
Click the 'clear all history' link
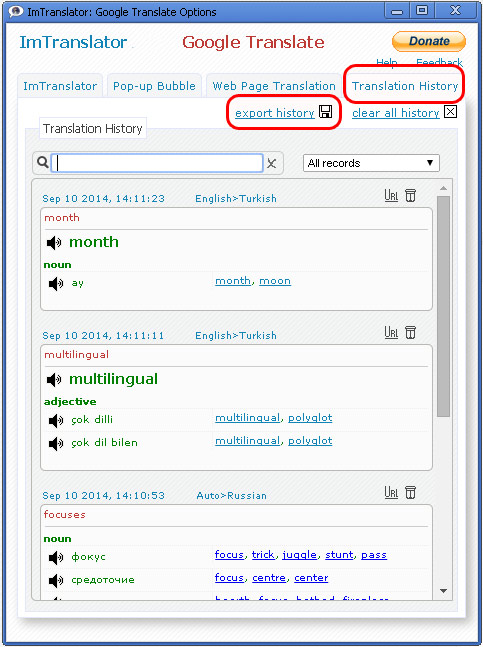pyautogui.click(x=396, y=113)
